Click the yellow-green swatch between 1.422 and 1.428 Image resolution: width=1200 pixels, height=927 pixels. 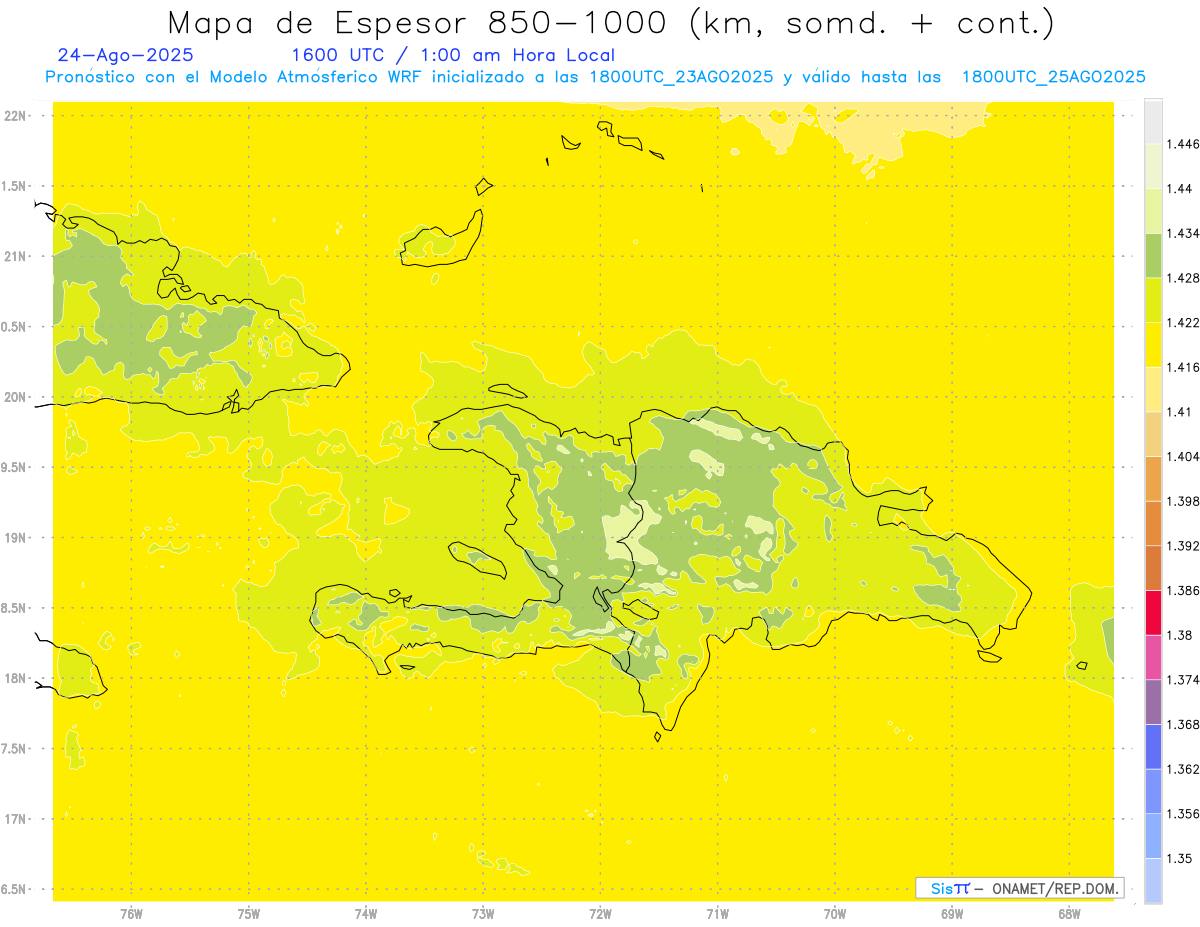click(x=1153, y=300)
